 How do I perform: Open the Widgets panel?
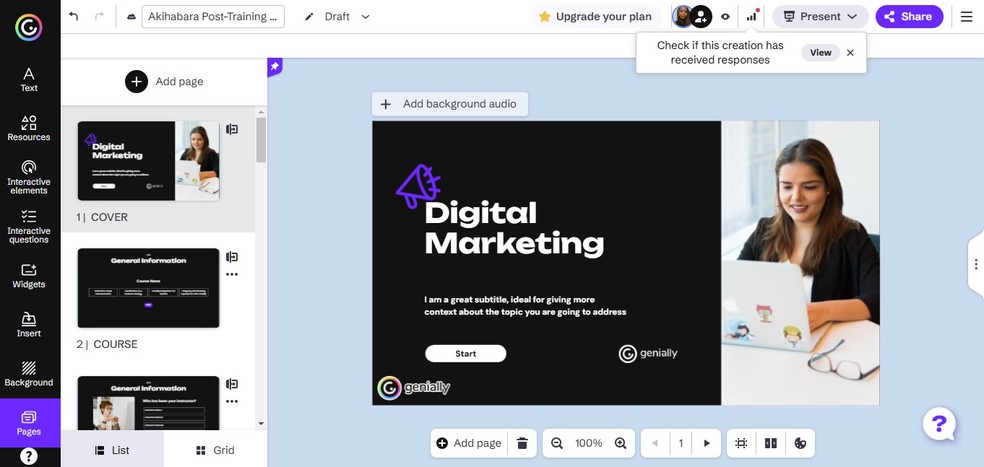click(x=29, y=275)
